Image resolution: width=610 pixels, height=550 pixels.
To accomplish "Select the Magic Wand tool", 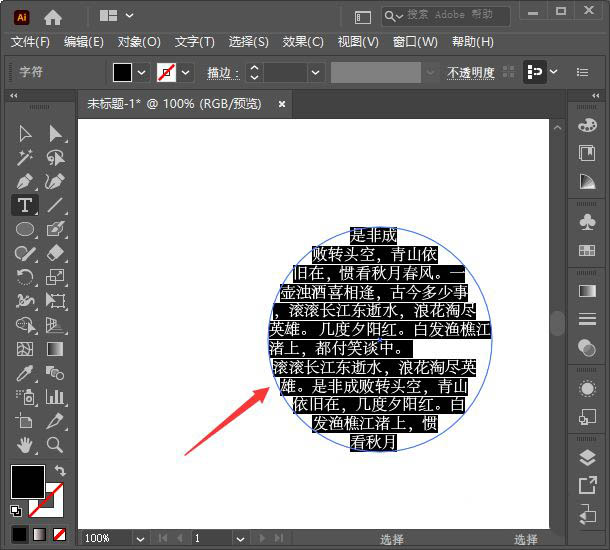I will click(x=25, y=158).
